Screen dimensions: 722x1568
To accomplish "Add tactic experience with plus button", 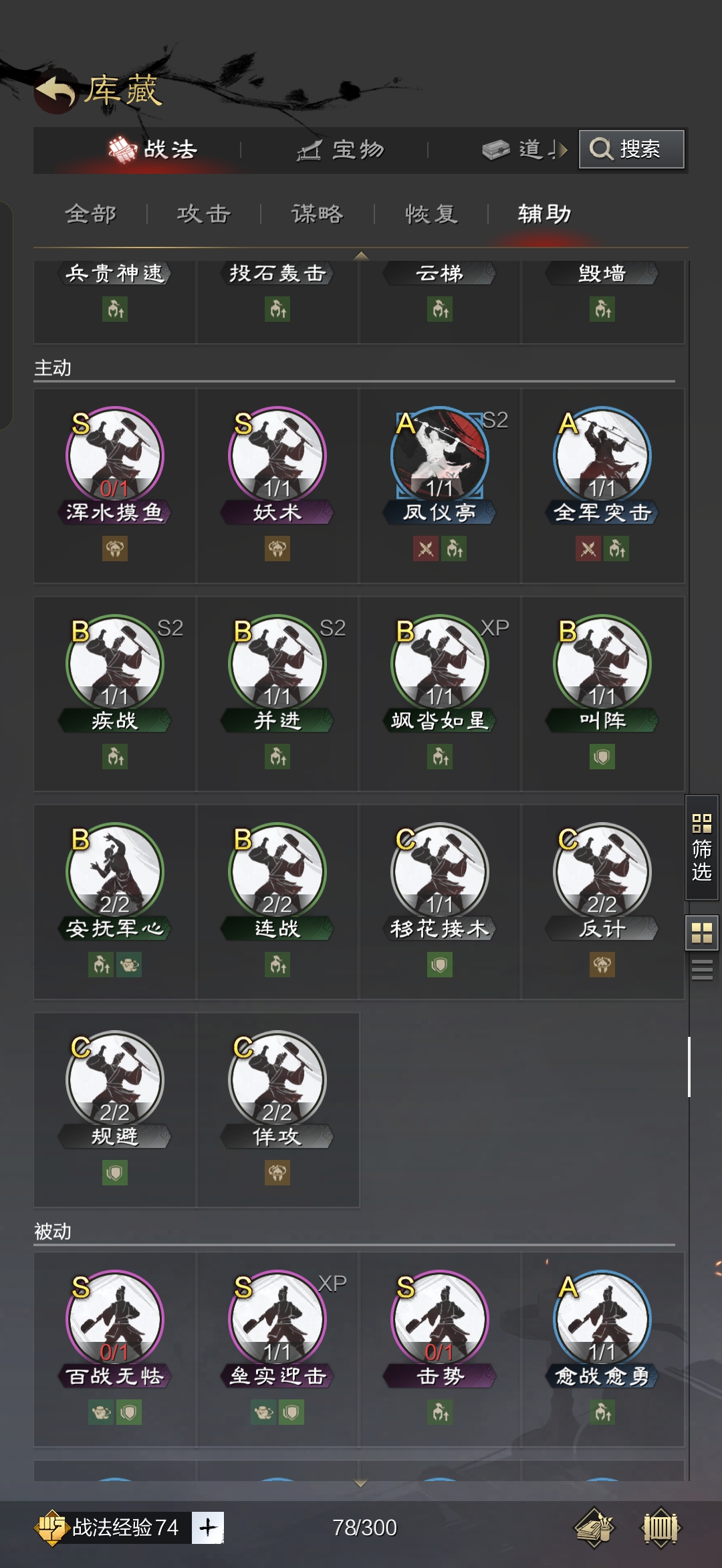I will coord(208,1527).
